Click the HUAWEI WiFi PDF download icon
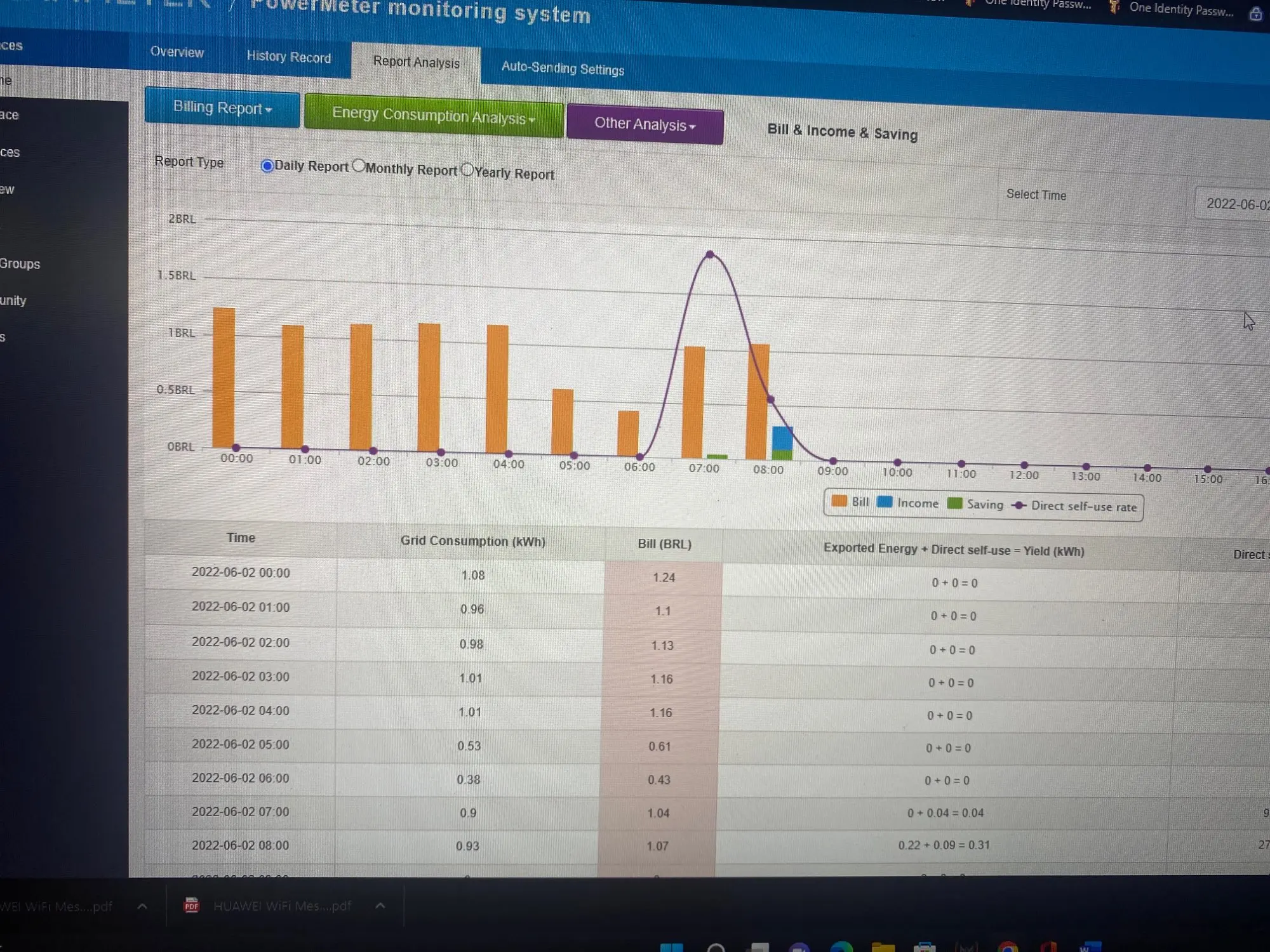This screenshot has width=1270, height=952. [x=191, y=905]
